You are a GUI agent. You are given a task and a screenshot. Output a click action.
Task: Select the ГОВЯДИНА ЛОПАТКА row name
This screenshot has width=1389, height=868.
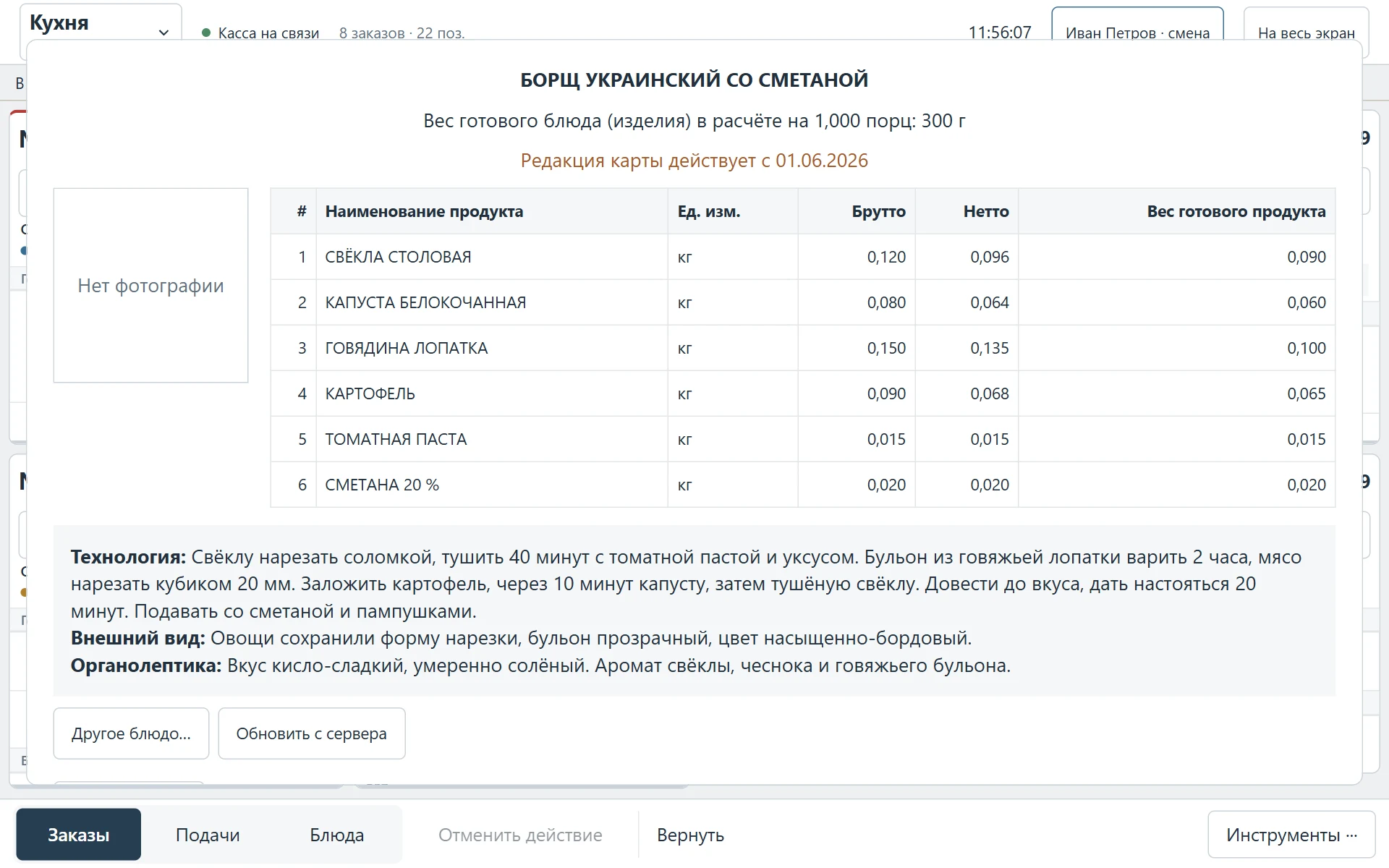pyautogui.click(x=407, y=348)
